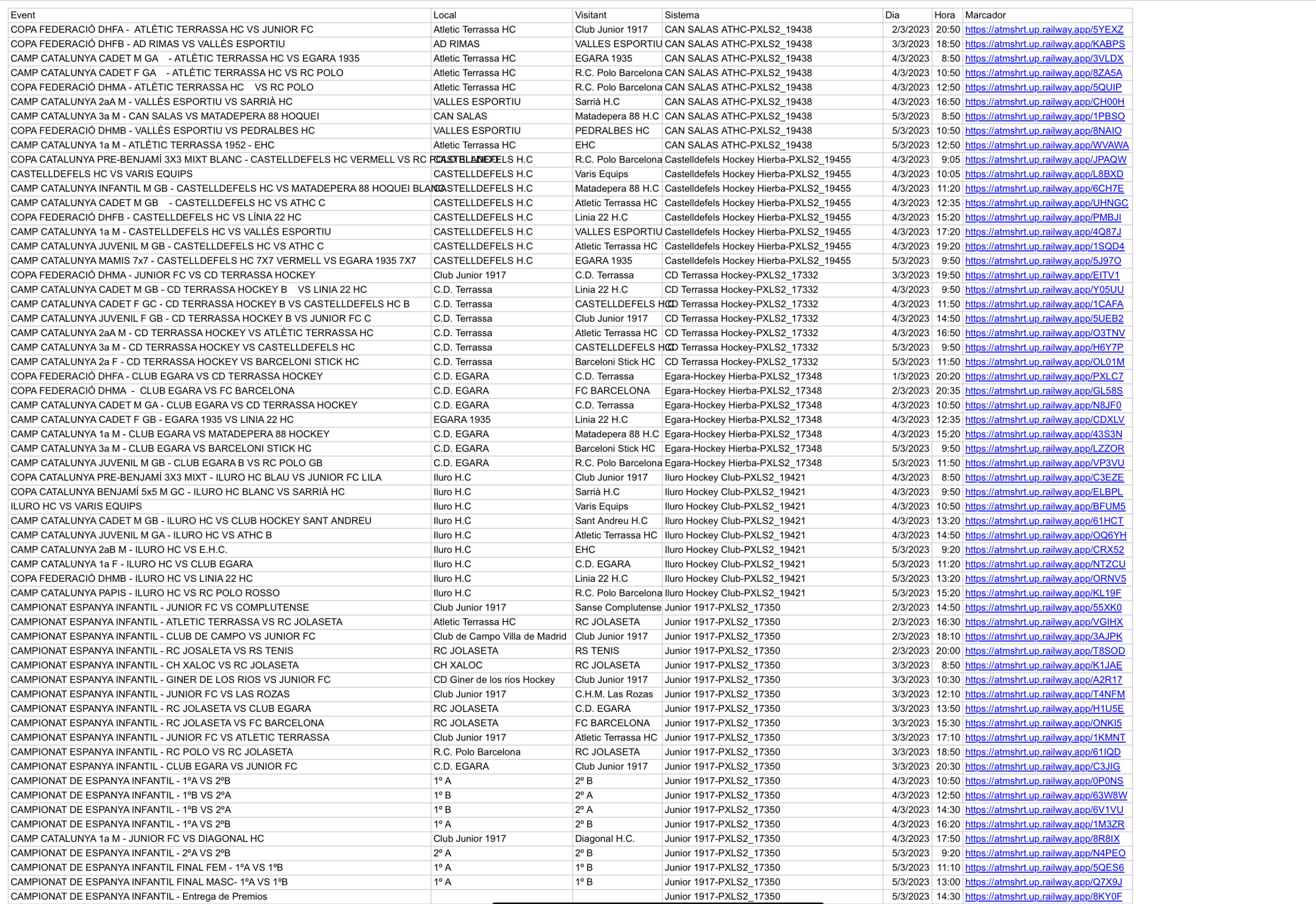Select the 'Diagonal H.C.' visitant cell

(x=617, y=839)
